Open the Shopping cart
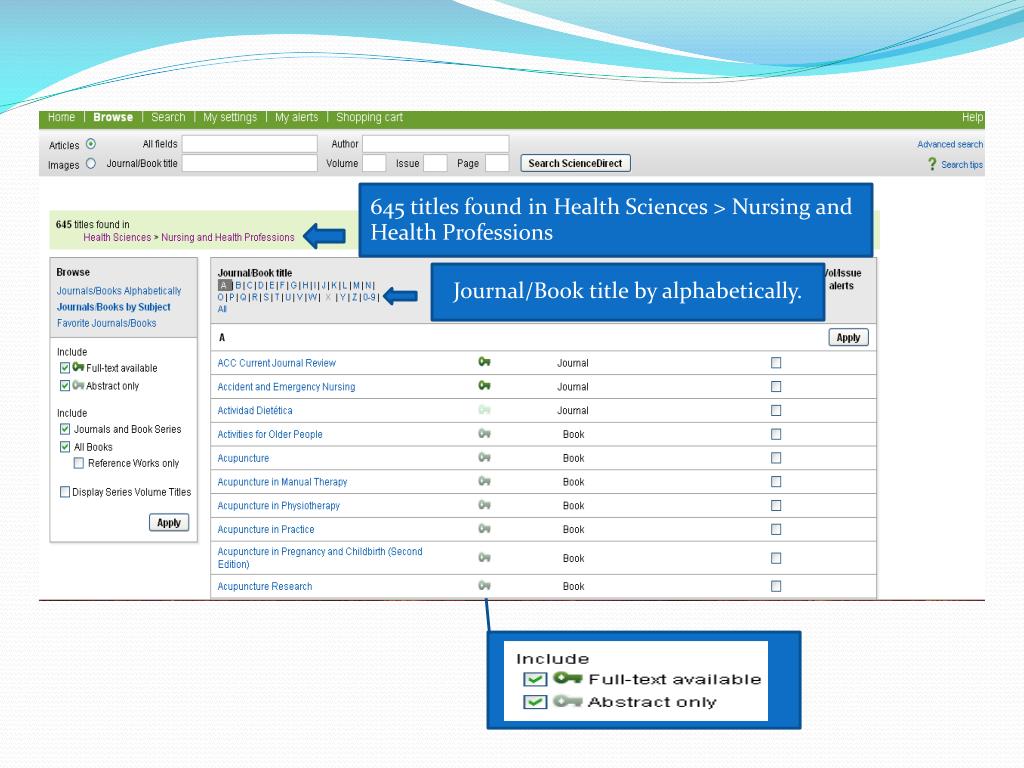 click(x=369, y=118)
